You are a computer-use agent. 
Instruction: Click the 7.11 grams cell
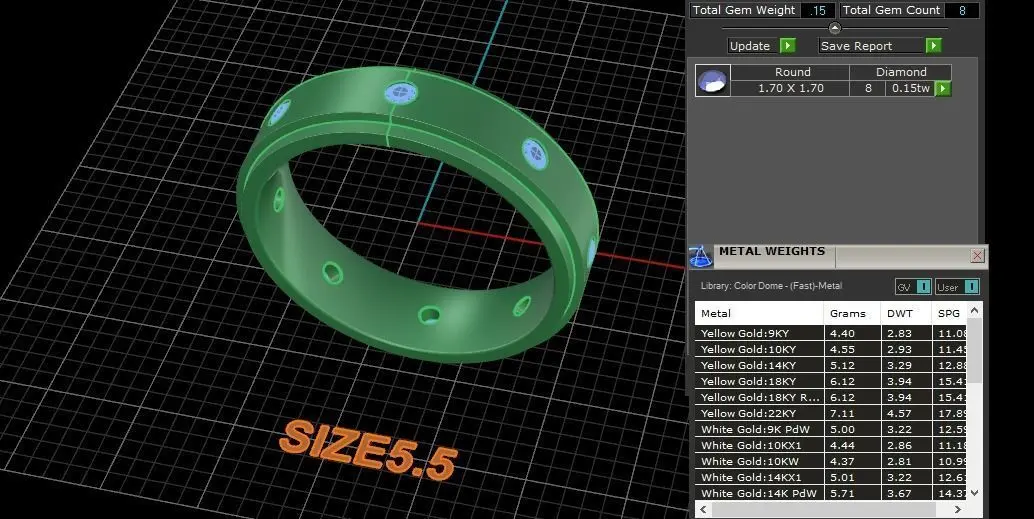[852, 413]
